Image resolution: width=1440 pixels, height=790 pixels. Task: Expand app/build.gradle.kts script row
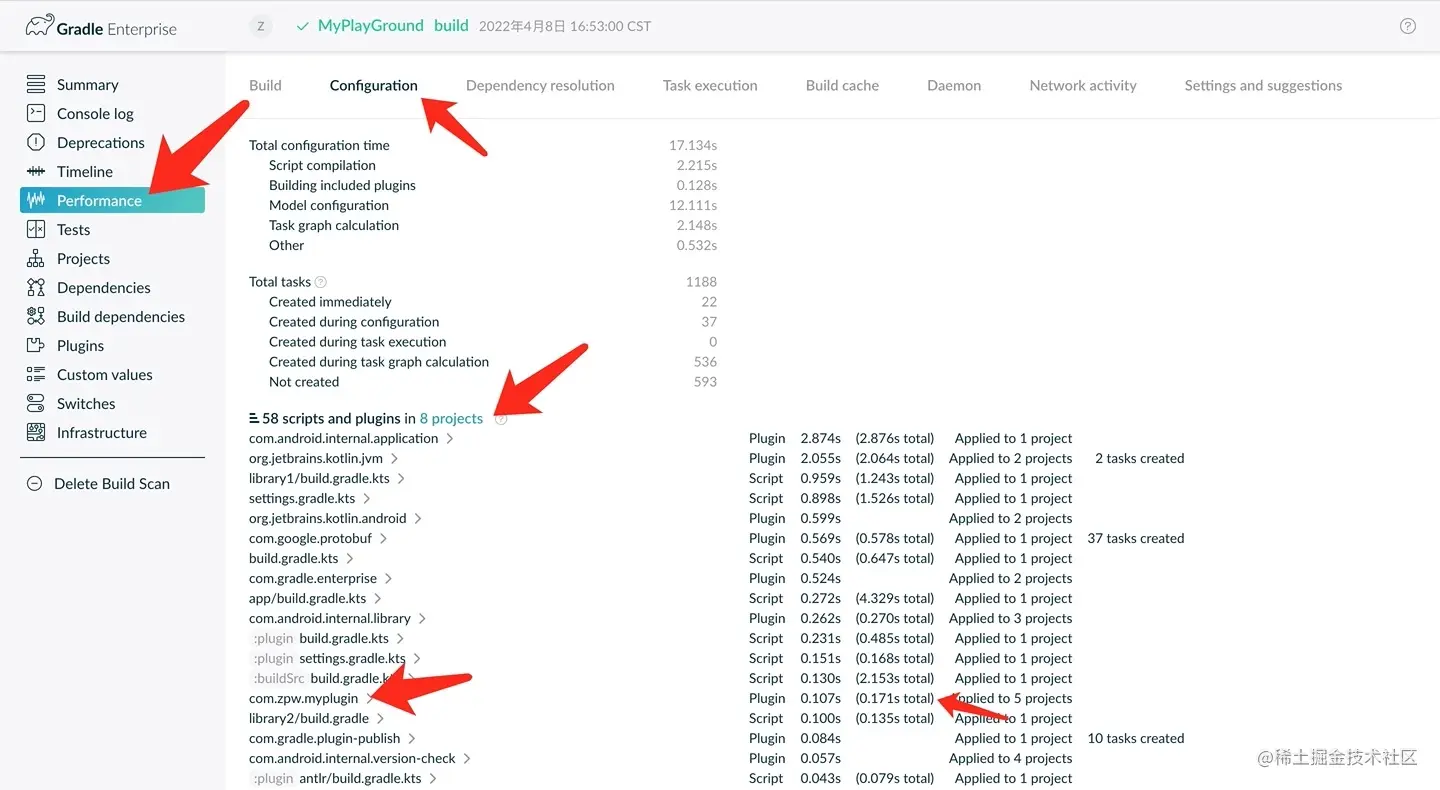tap(378, 598)
